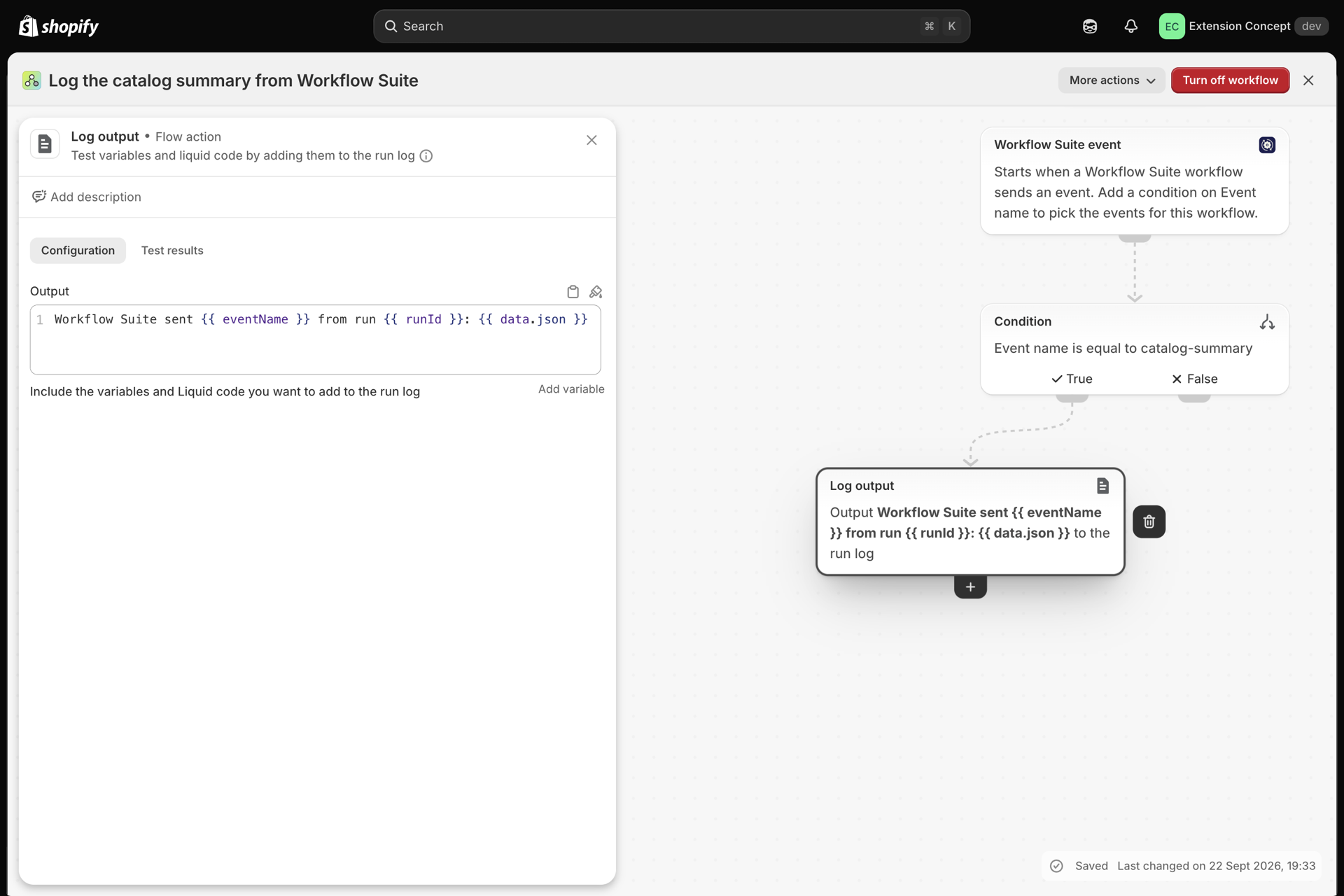Click the Shopify logo
Image resolution: width=1344 pixels, height=896 pixels.
(59, 26)
